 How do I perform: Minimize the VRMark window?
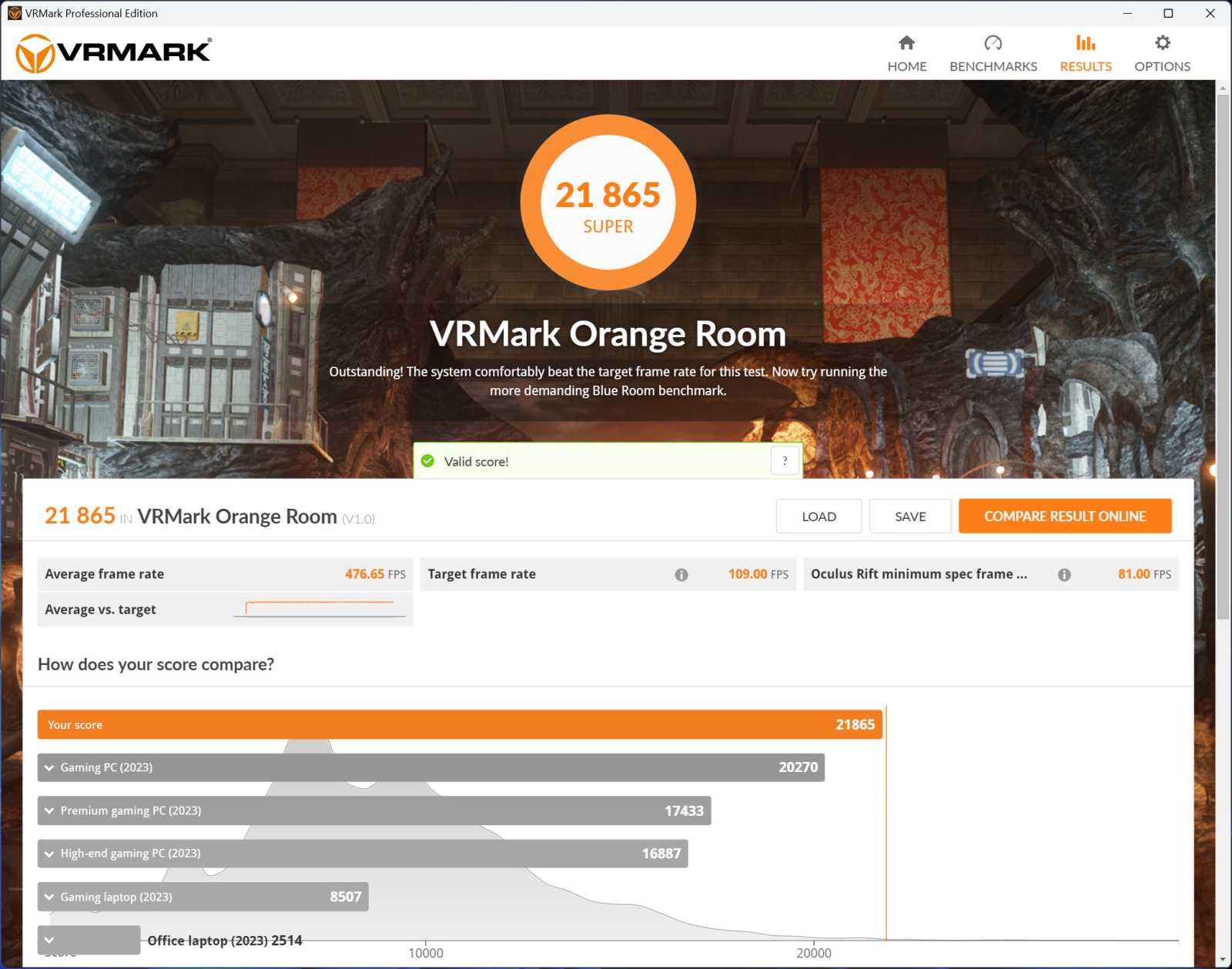click(x=1127, y=13)
